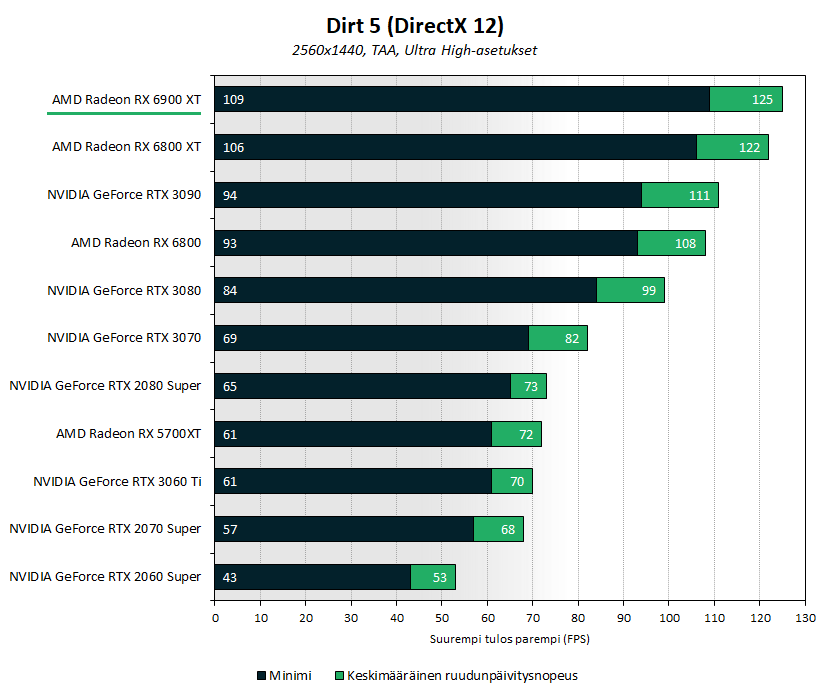The width and height of the screenshot is (830, 697).
Task: Click the chart title "Dirt 5 (DirectX 12)"
Action: (x=414, y=26)
